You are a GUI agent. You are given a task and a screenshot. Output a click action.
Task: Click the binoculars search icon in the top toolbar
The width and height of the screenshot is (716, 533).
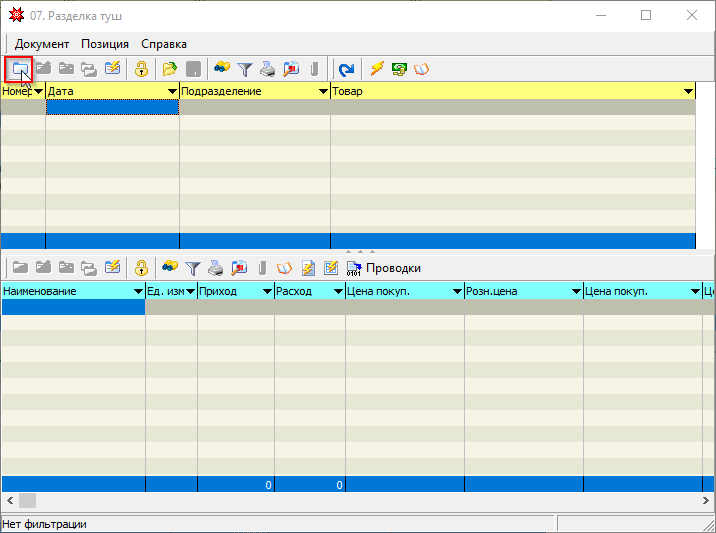tap(222, 69)
